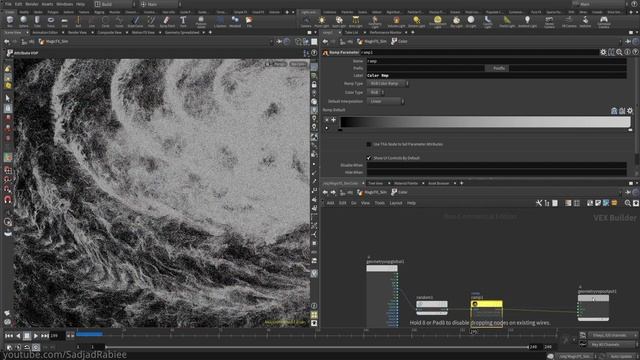Image resolution: width=640 pixels, height=360 pixels.
Task: Click the parameter search magnifier icon
Action: point(619,52)
